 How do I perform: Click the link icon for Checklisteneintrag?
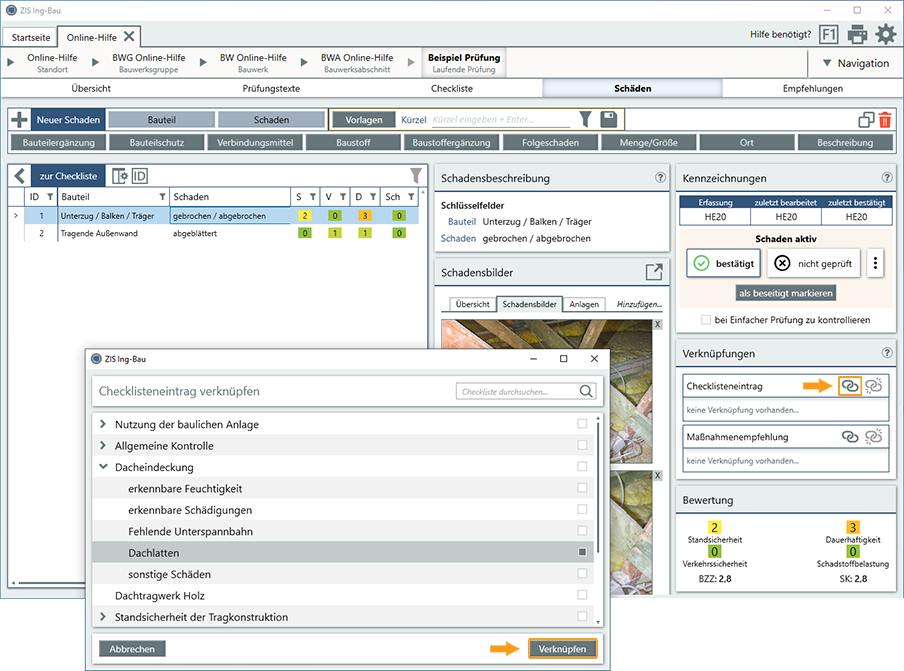click(x=850, y=385)
